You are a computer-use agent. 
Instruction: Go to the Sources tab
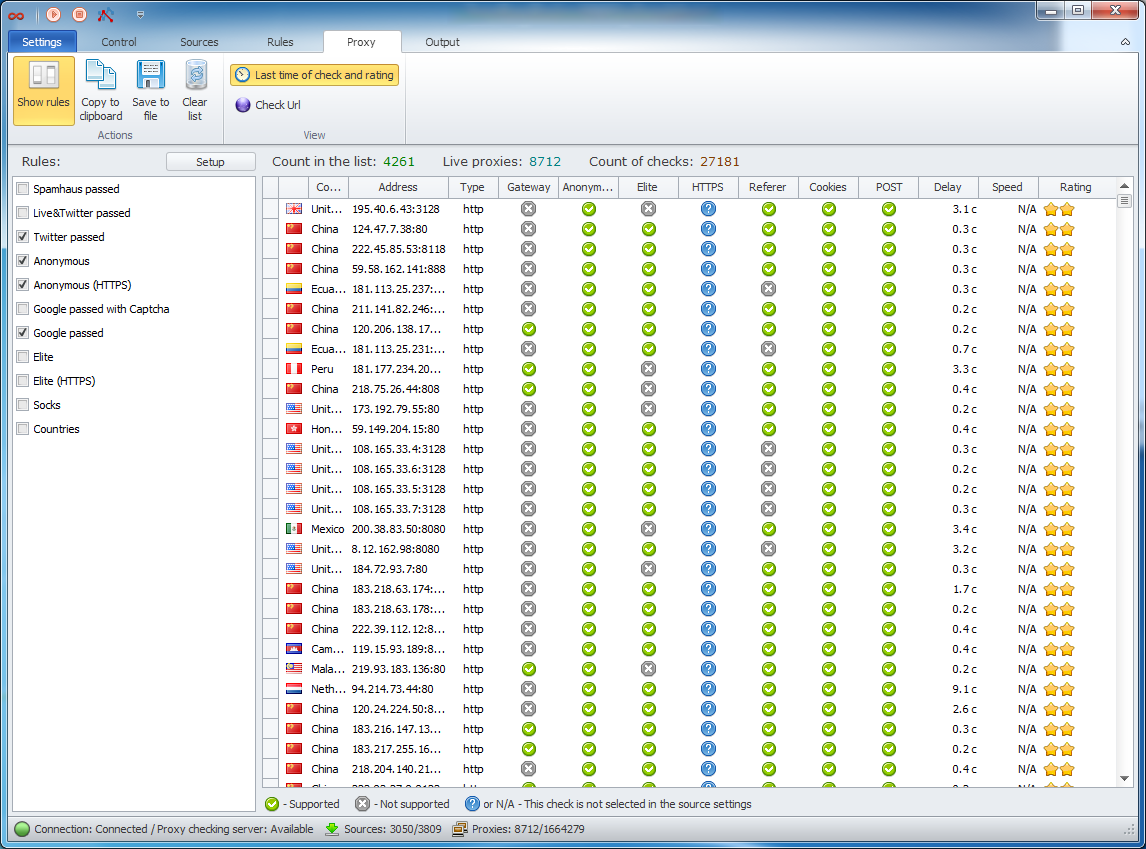[x=200, y=42]
